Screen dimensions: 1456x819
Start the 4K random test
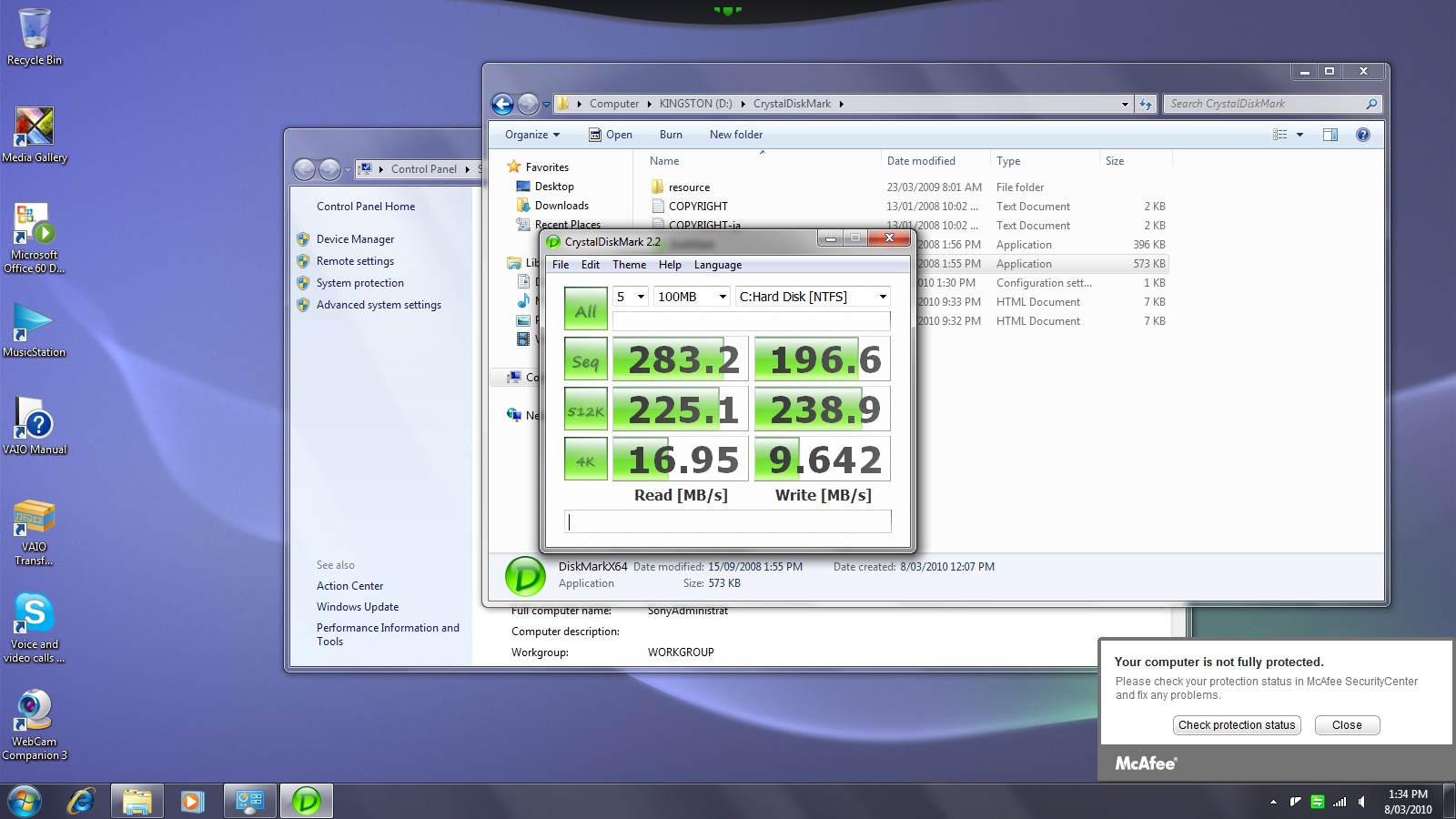pos(585,460)
